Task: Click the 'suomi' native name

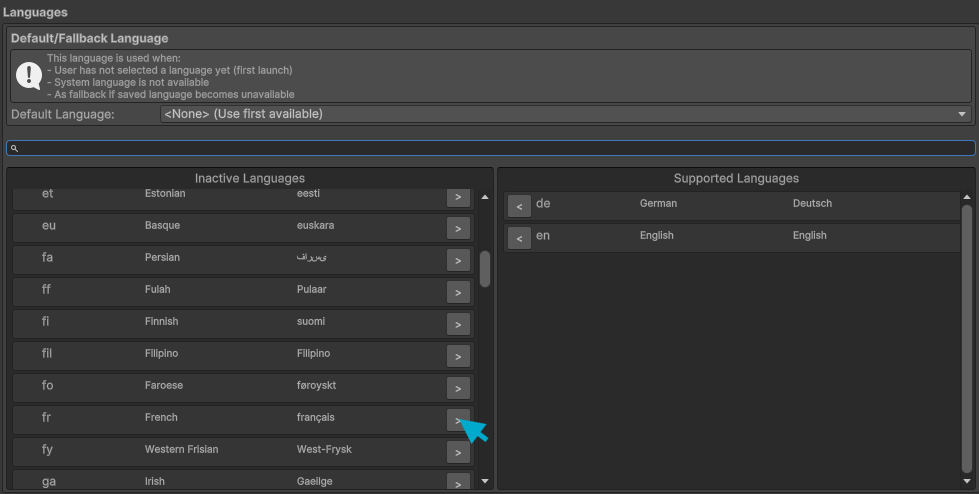Action: click(x=311, y=321)
